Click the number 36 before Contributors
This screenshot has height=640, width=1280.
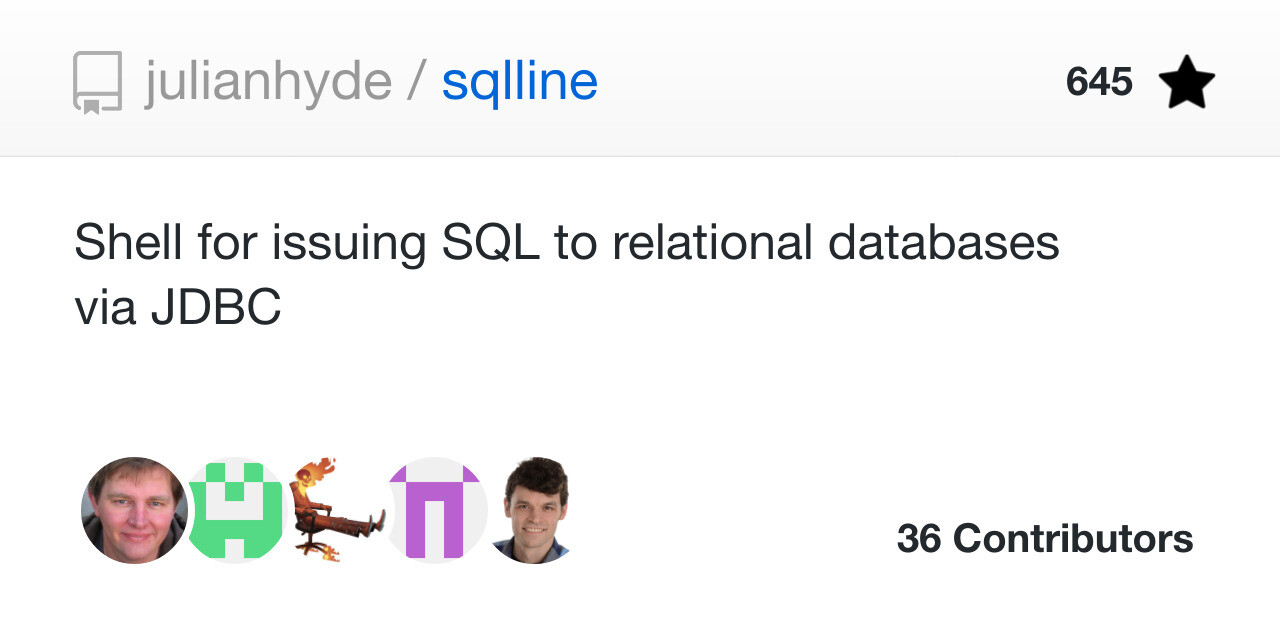tap(919, 539)
